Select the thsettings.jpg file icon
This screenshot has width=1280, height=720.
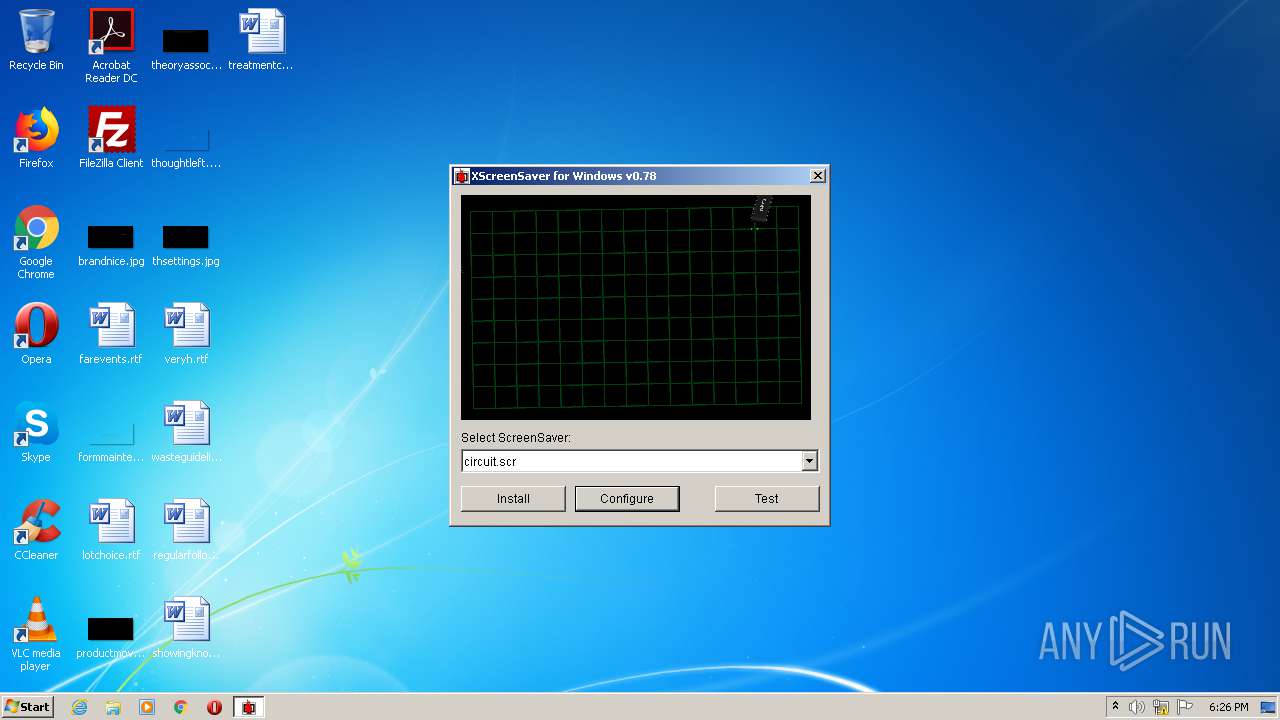click(x=186, y=245)
